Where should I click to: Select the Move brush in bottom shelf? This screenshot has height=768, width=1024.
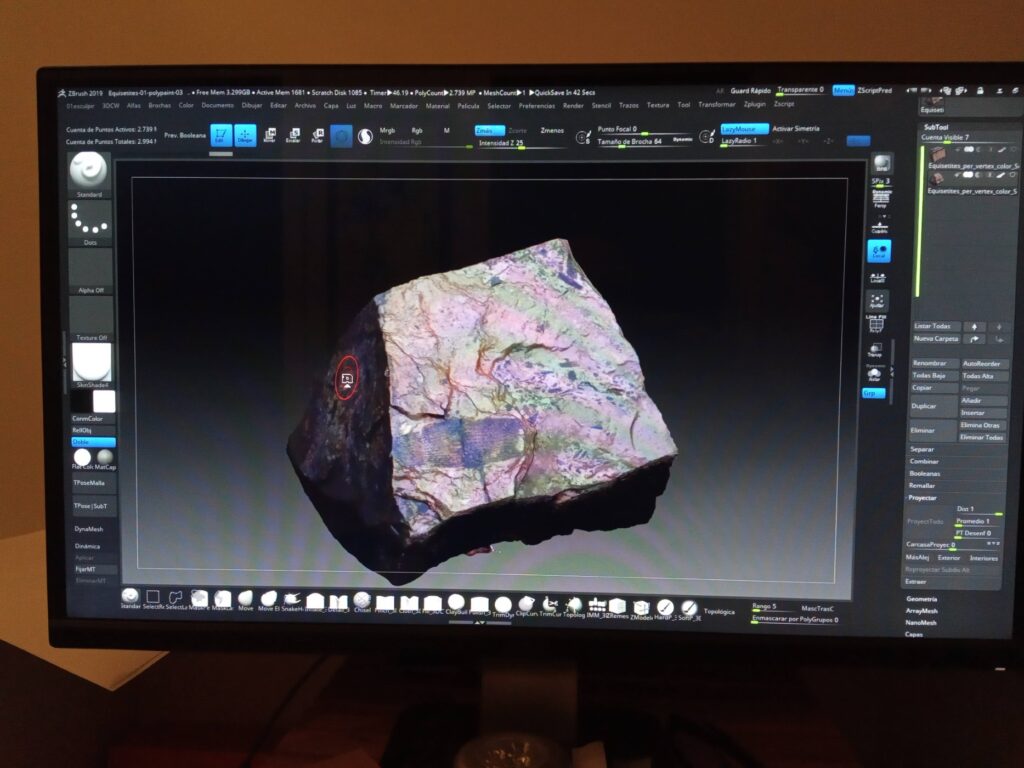coord(246,600)
